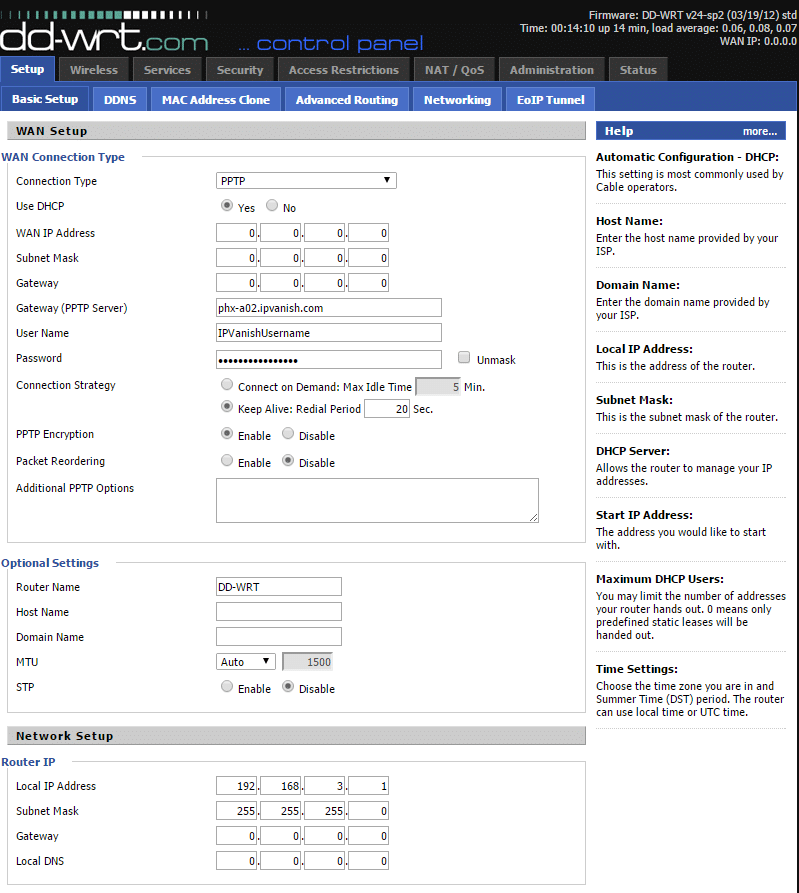The height and width of the screenshot is (893, 799).
Task: Open the Connection Type dropdown
Action: [x=306, y=181]
